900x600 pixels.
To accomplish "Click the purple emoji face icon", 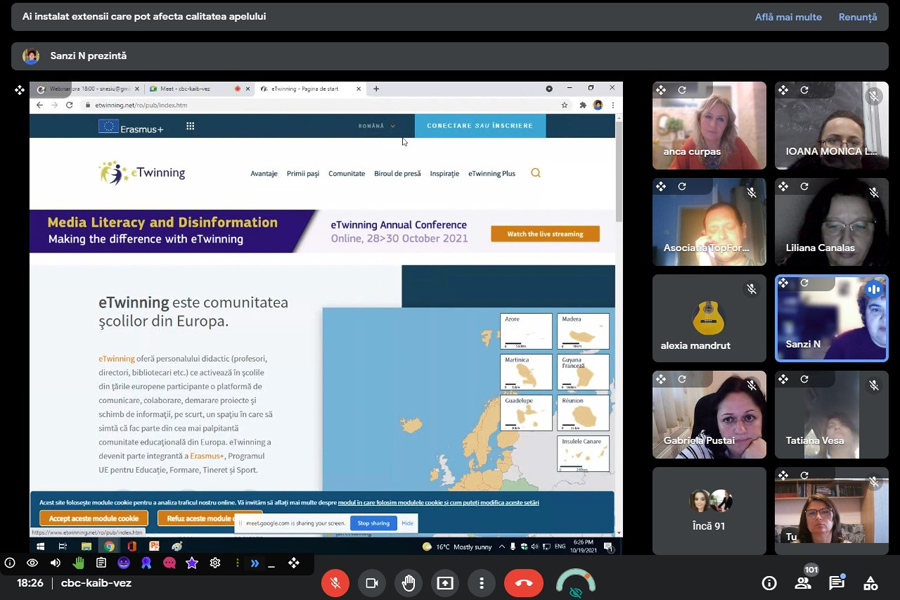I will pos(123,563).
